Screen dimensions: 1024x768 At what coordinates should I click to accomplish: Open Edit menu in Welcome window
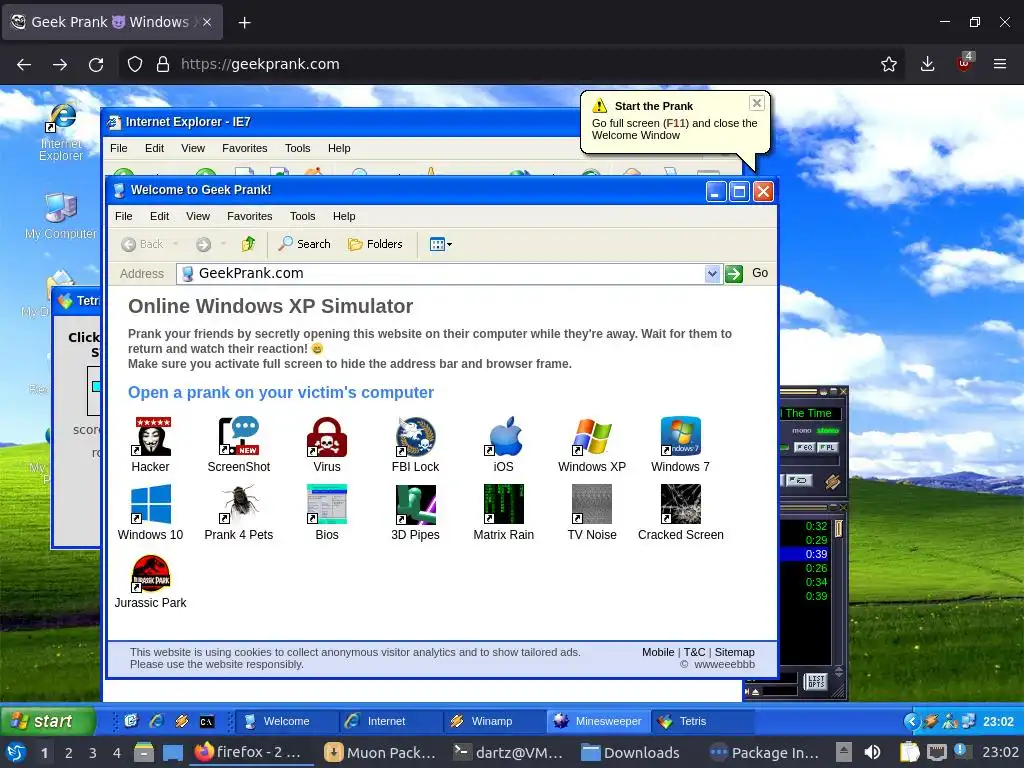pos(159,216)
